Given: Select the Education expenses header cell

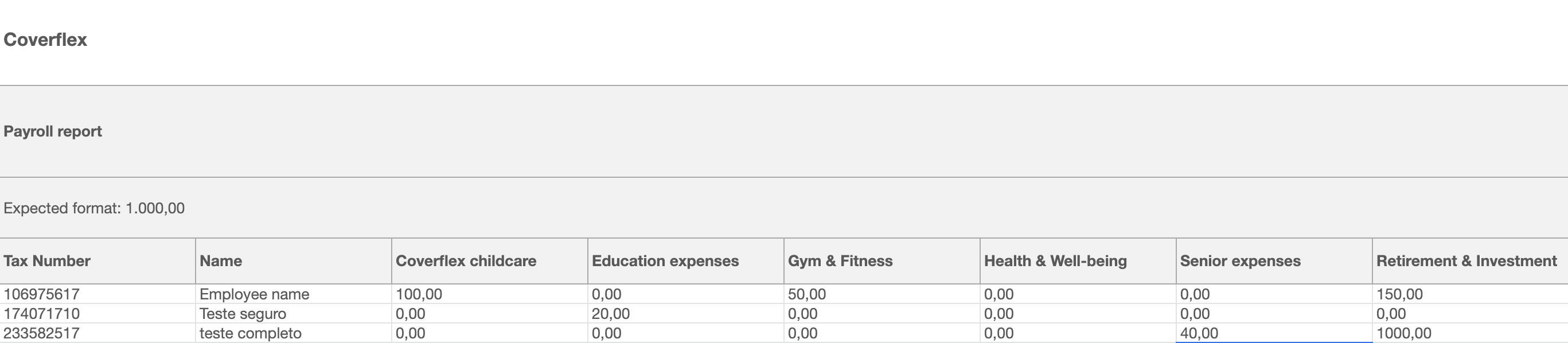Looking at the screenshot, I should pyautogui.click(x=686, y=261).
